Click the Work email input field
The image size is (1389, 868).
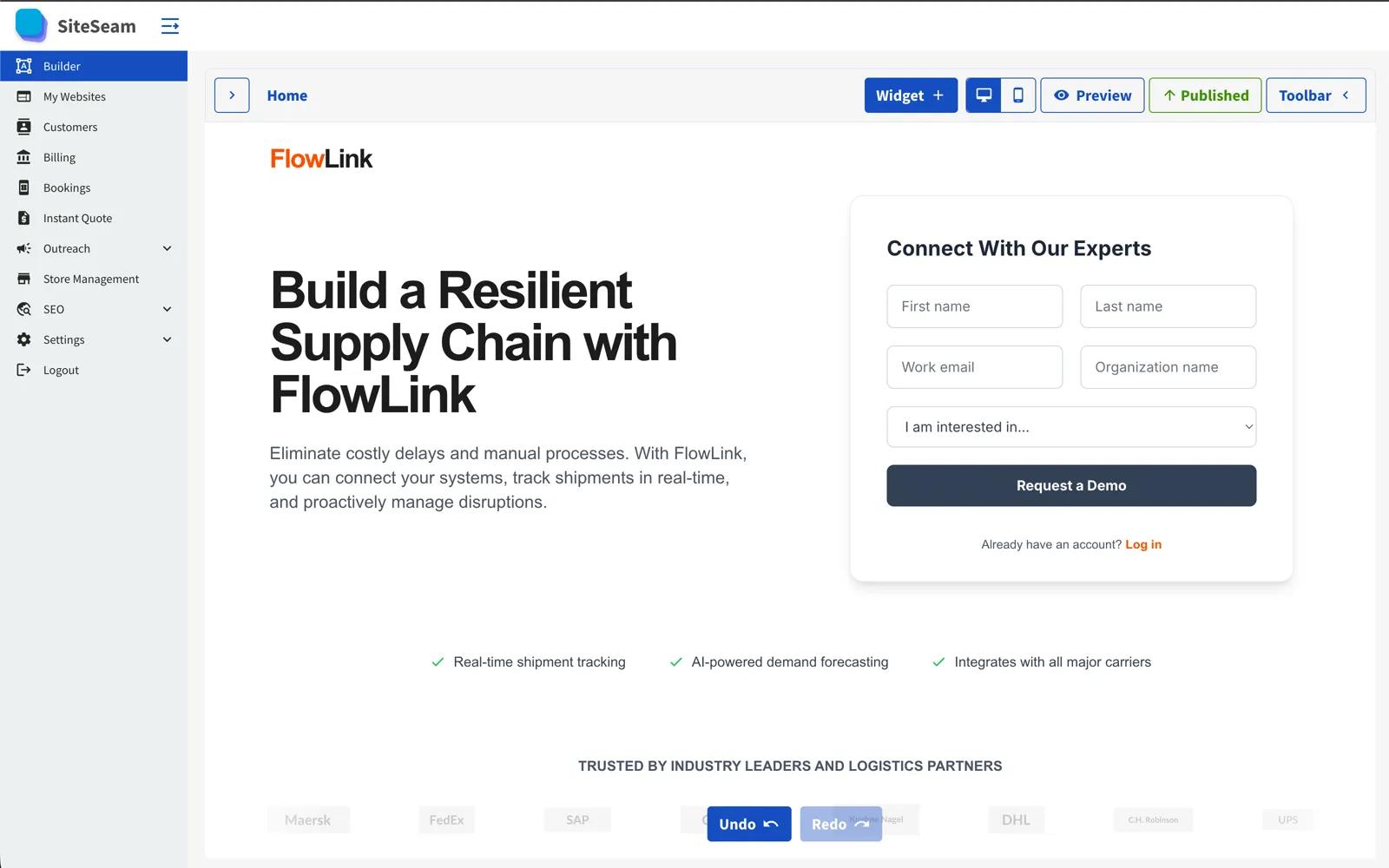974,367
